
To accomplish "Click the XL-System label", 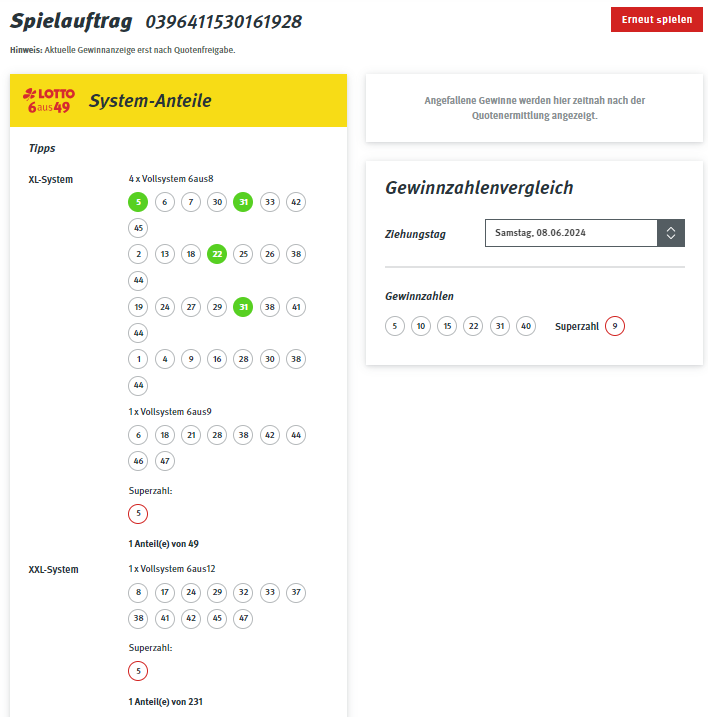I will click(x=51, y=179).
